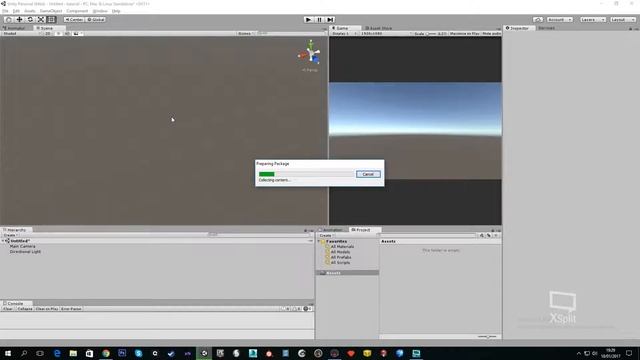Toggle the Global handle rotation button
This screenshot has width=640, height=360.
[96, 20]
